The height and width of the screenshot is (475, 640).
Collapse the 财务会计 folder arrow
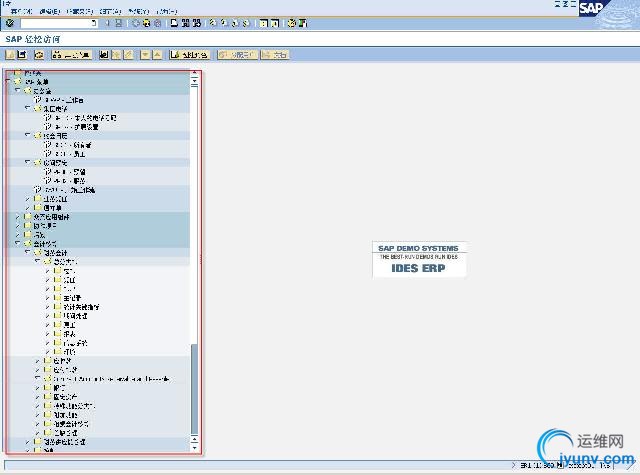click(x=27, y=253)
